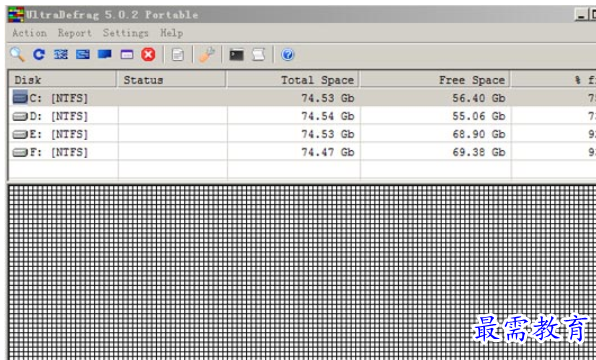Toggle boot time scan terminal icon
596x360 pixels.
pos(236,55)
